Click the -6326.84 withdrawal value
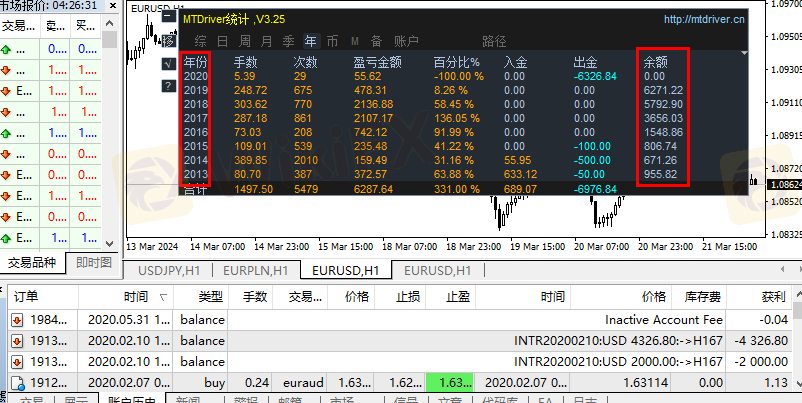 pyautogui.click(x=595, y=77)
